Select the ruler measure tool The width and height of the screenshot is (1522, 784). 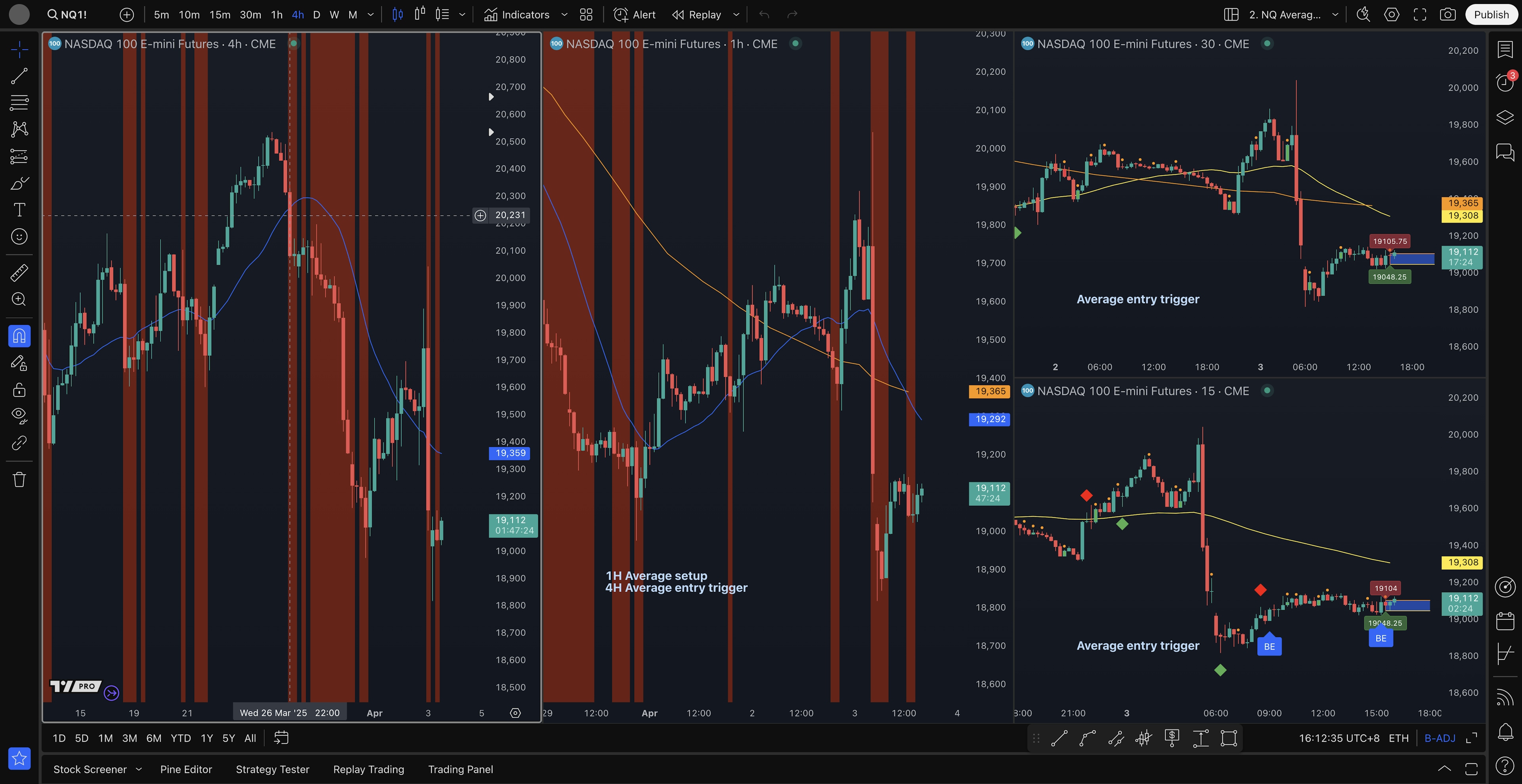[19, 273]
